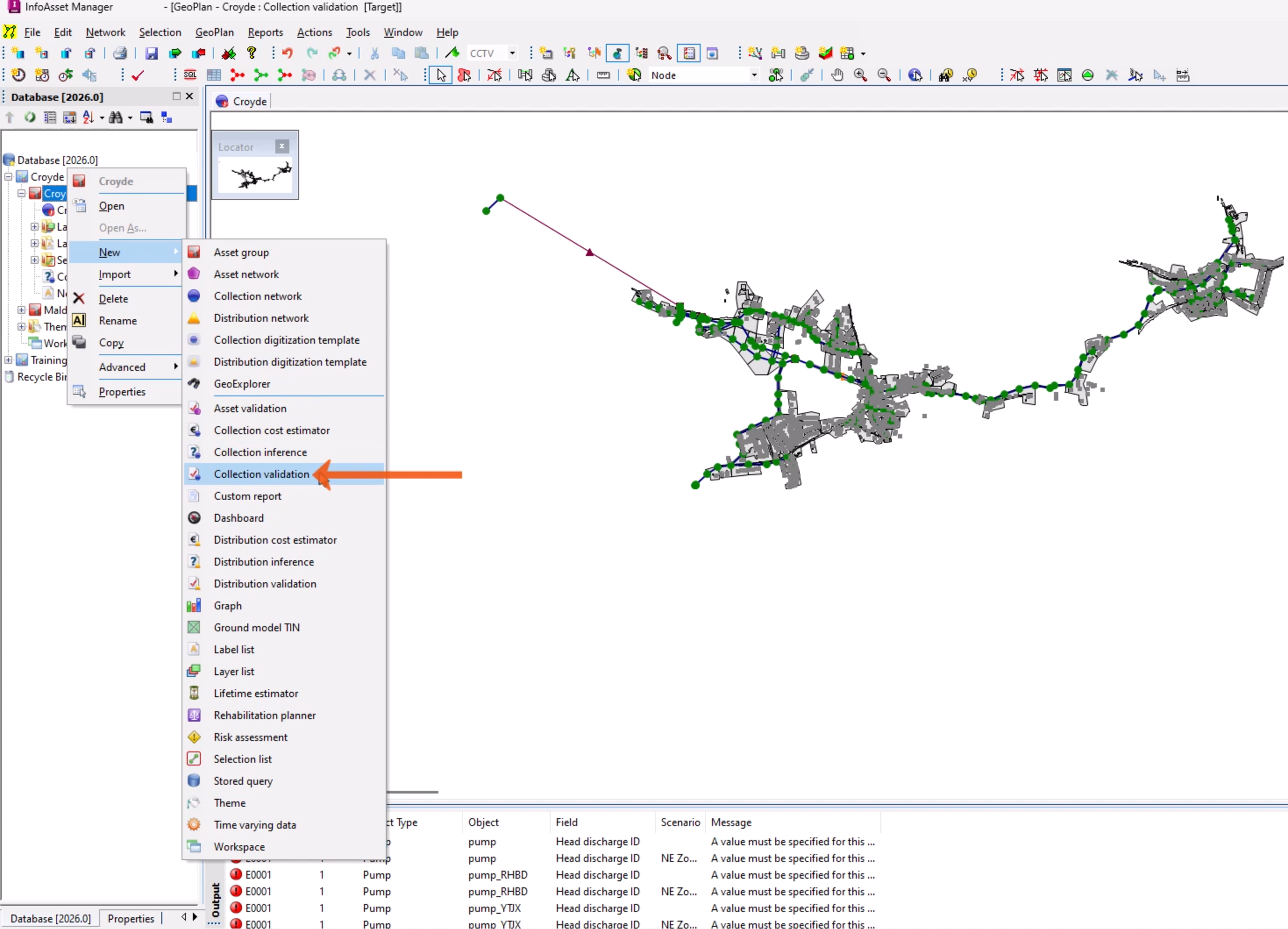Click the Undo icon

click(287, 53)
